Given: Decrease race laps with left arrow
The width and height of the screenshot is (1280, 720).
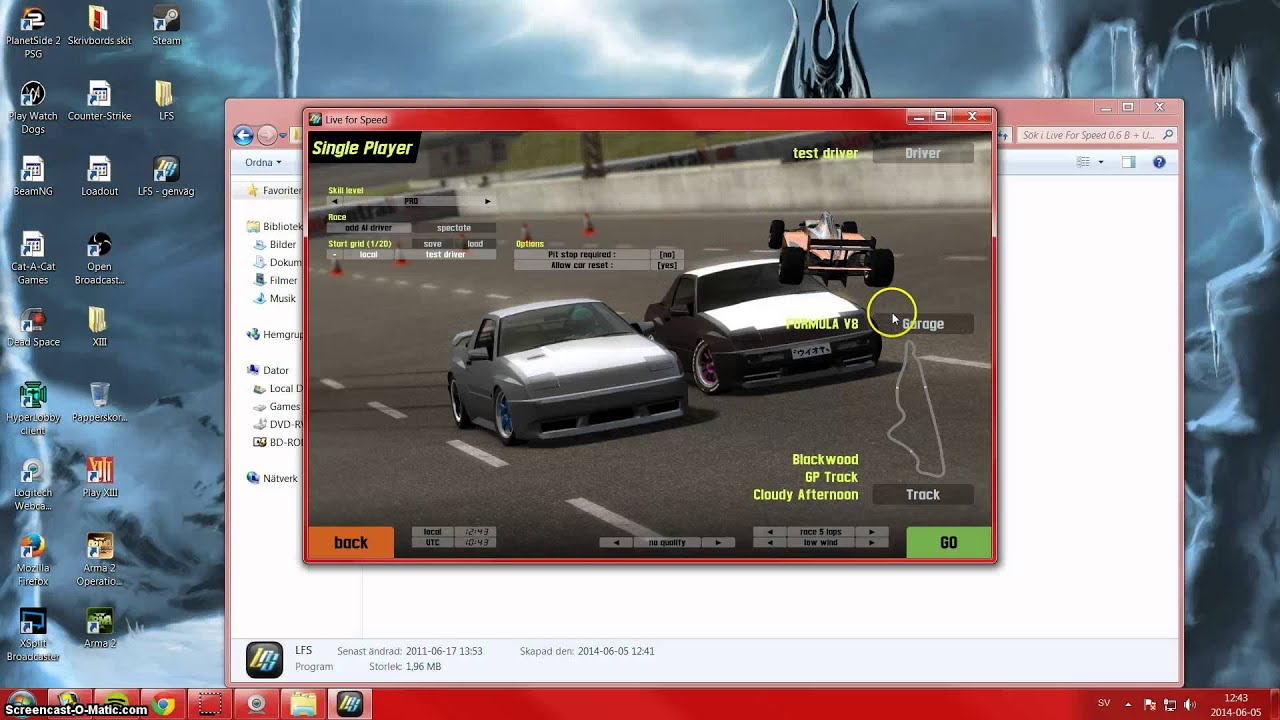Looking at the screenshot, I should tap(769, 532).
